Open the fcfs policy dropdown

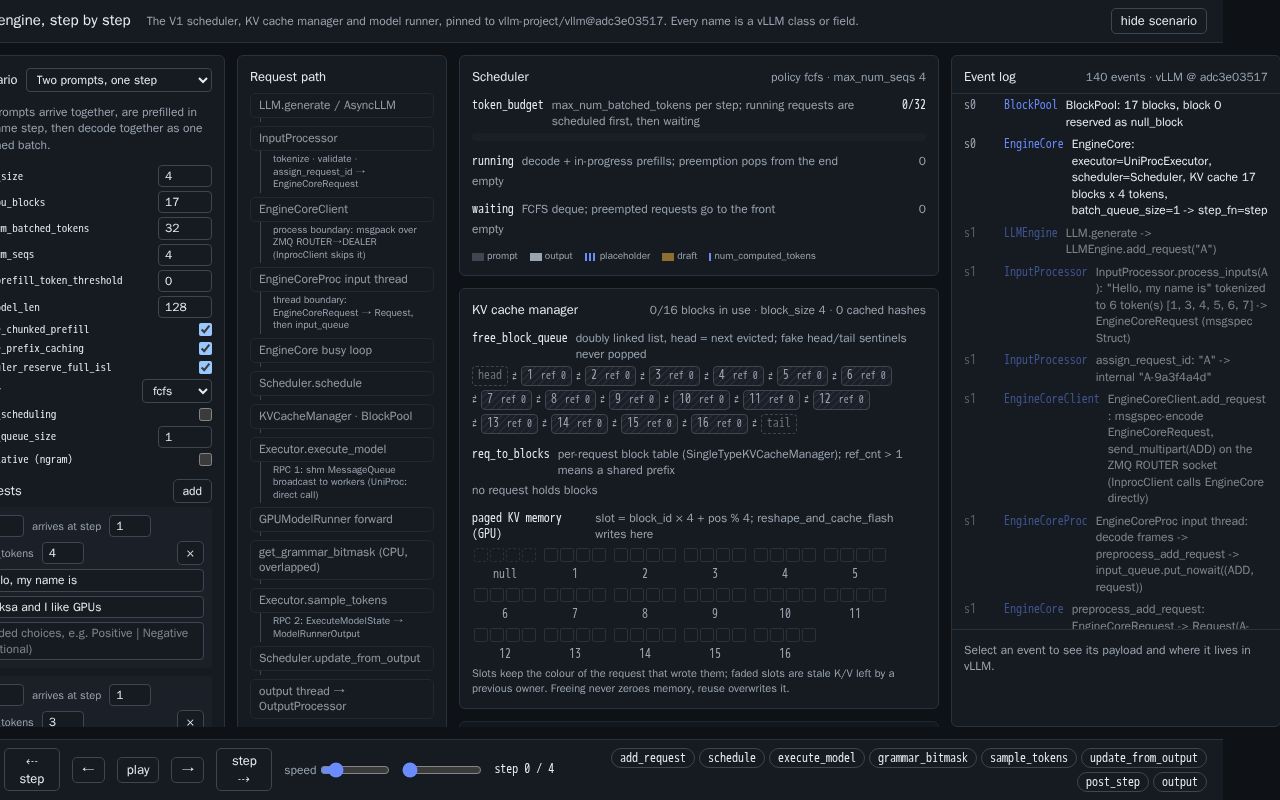[177, 391]
